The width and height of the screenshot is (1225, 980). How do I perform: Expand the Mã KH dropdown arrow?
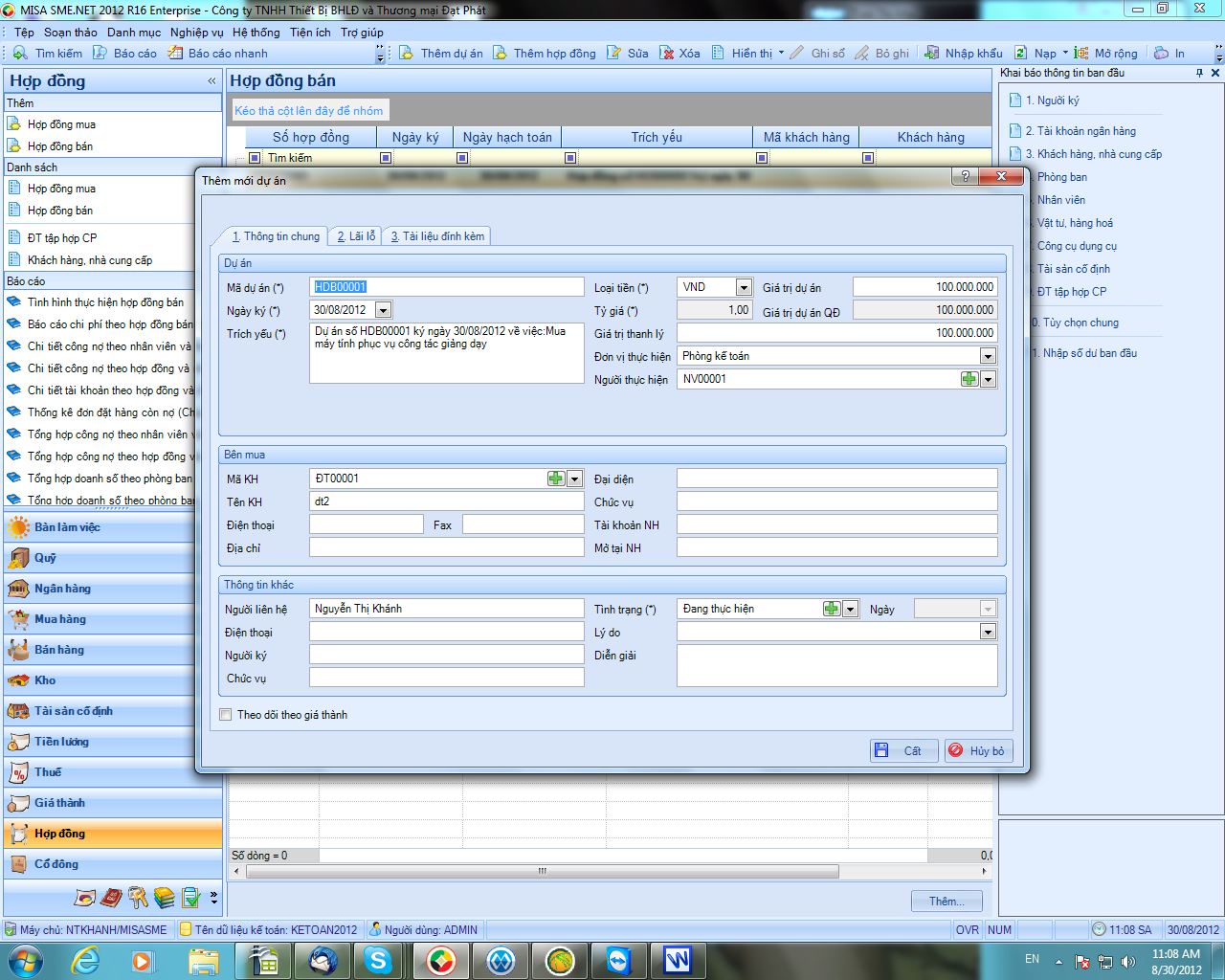click(575, 479)
